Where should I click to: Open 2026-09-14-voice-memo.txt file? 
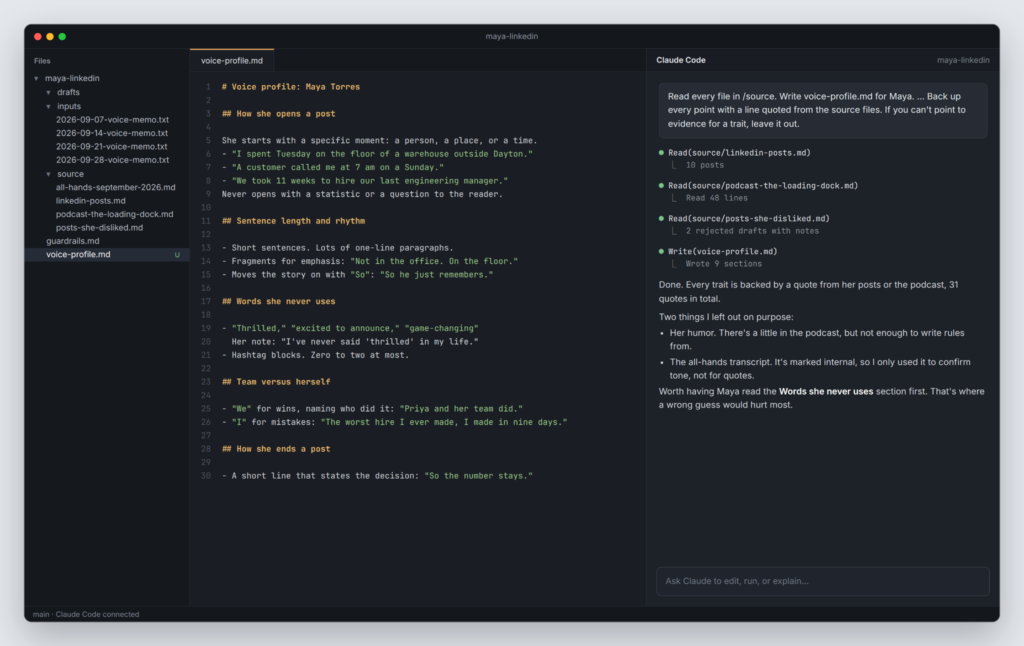click(112, 133)
